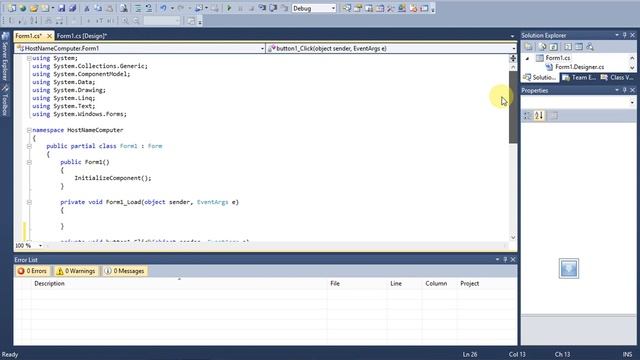The image size is (640, 360).
Task: Click the Navigate Backward icon
Action: tap(199, 8)
